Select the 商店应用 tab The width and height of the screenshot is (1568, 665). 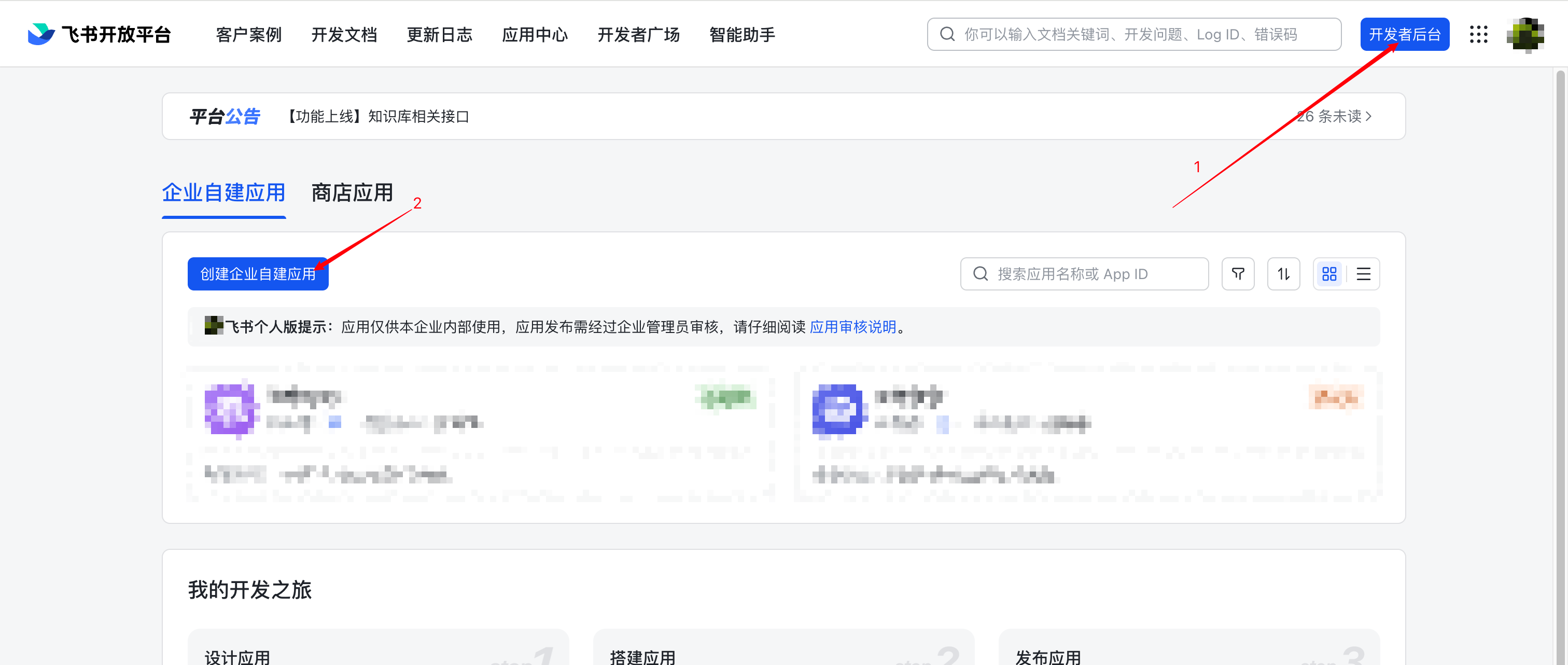pyautogui.click(x=352, y=193)
